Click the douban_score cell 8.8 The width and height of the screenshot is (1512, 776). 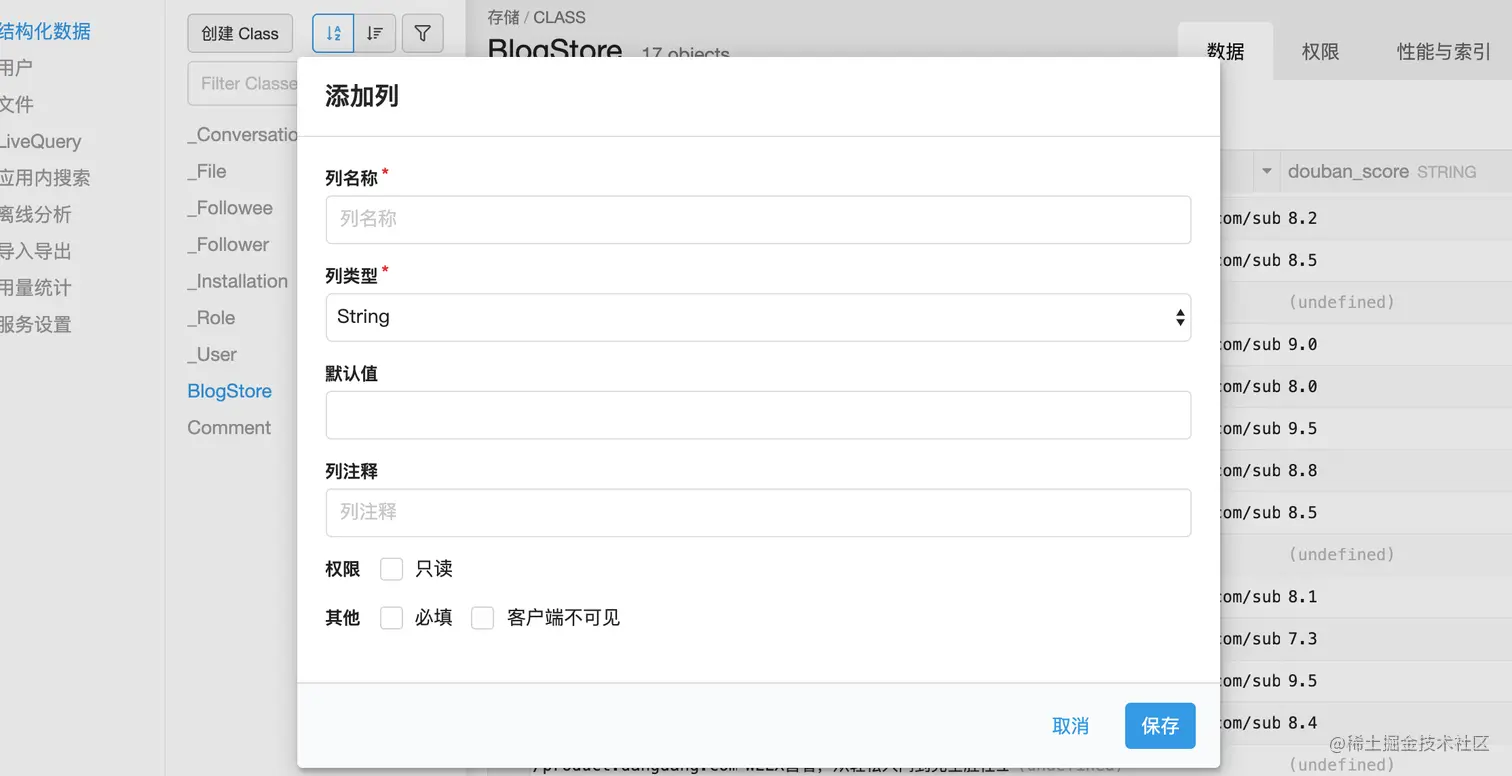click(1302, 470)
